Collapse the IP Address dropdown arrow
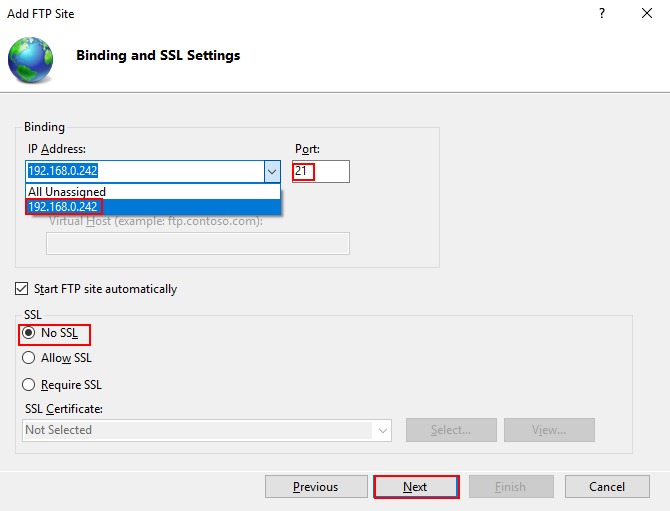 [272, 171]
